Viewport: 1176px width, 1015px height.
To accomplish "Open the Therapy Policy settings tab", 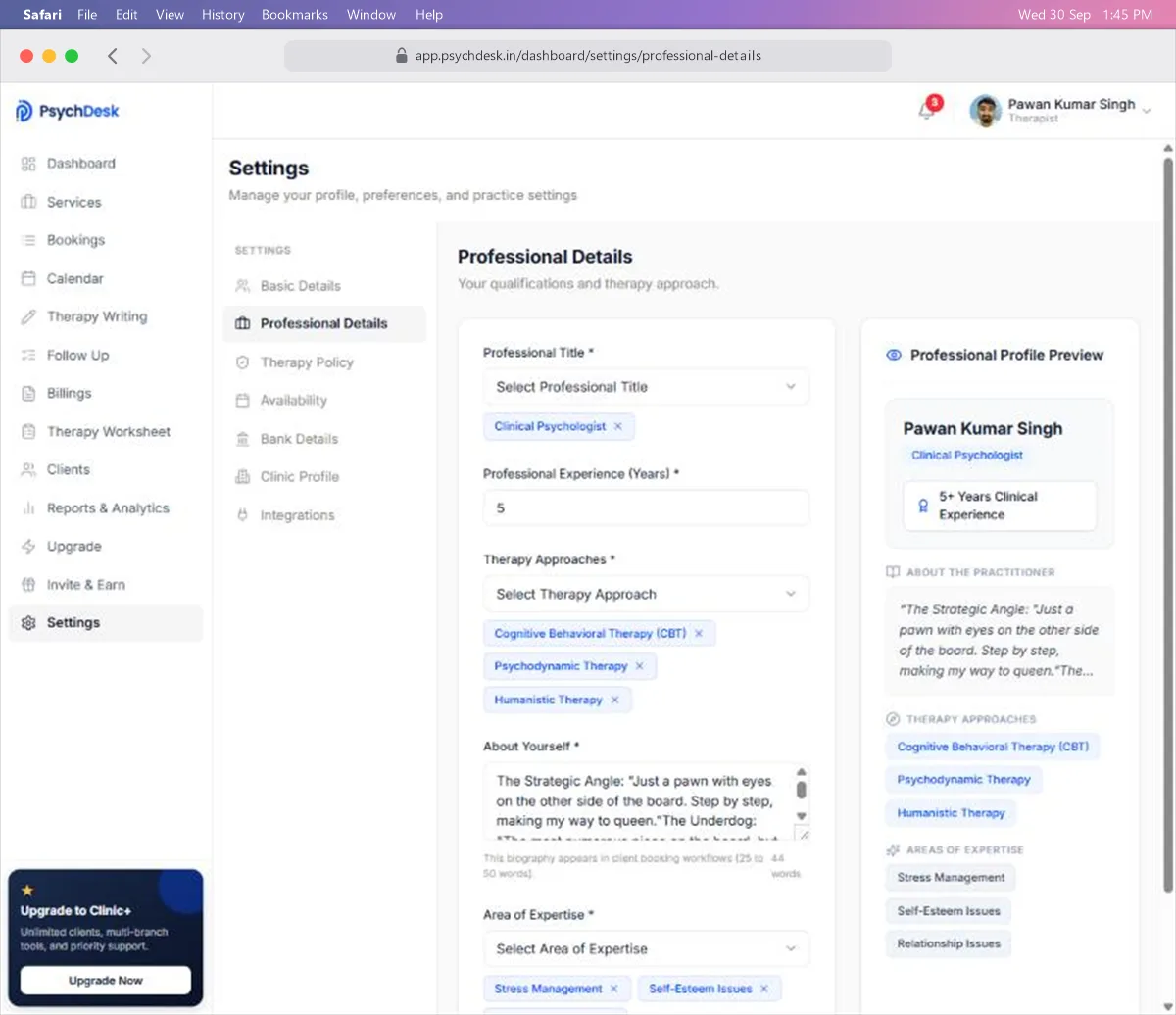I will pyautogui.click(x=324, y=362).
